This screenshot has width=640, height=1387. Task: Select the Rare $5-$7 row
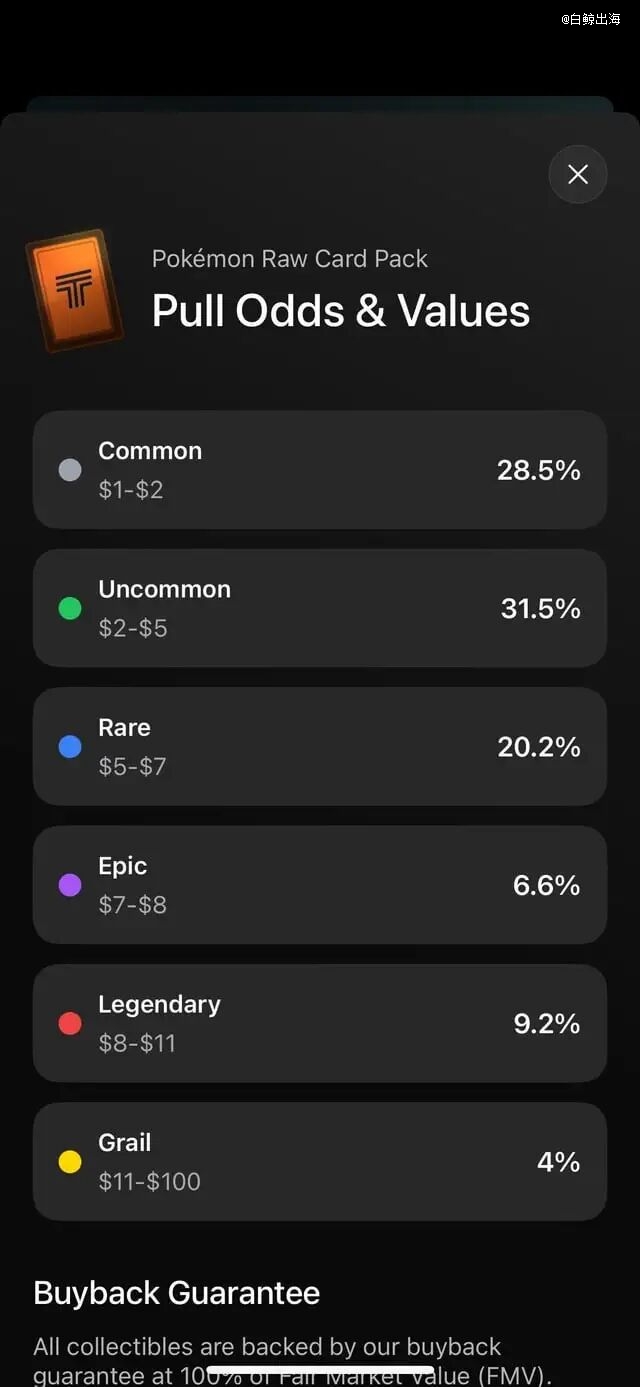[x=320, y=747]
